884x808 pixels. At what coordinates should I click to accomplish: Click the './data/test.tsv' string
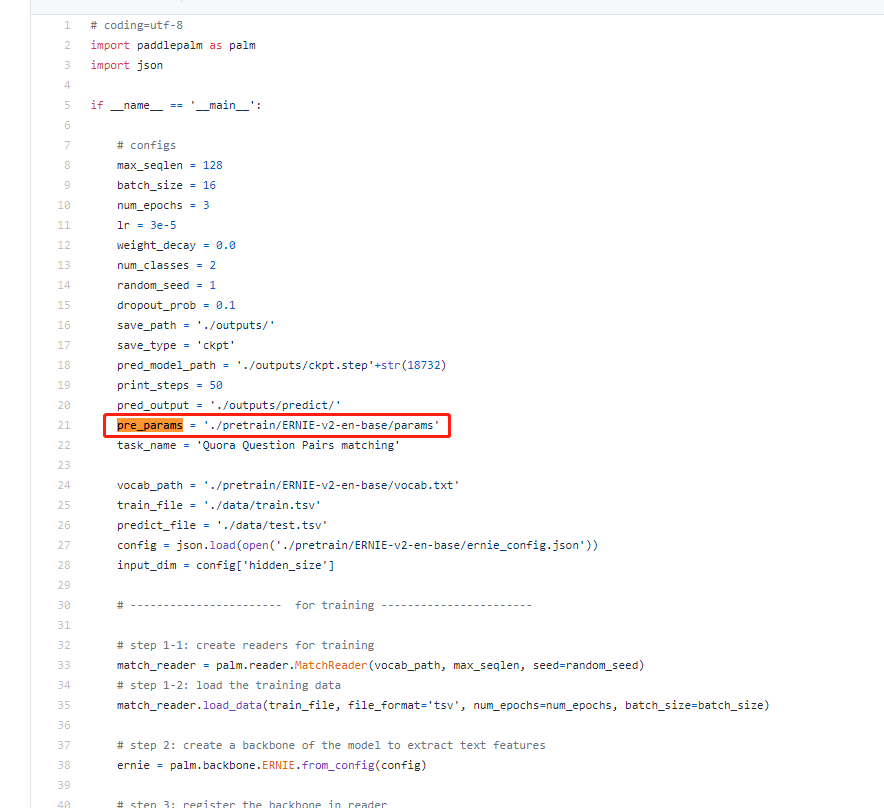pos(272,526)
